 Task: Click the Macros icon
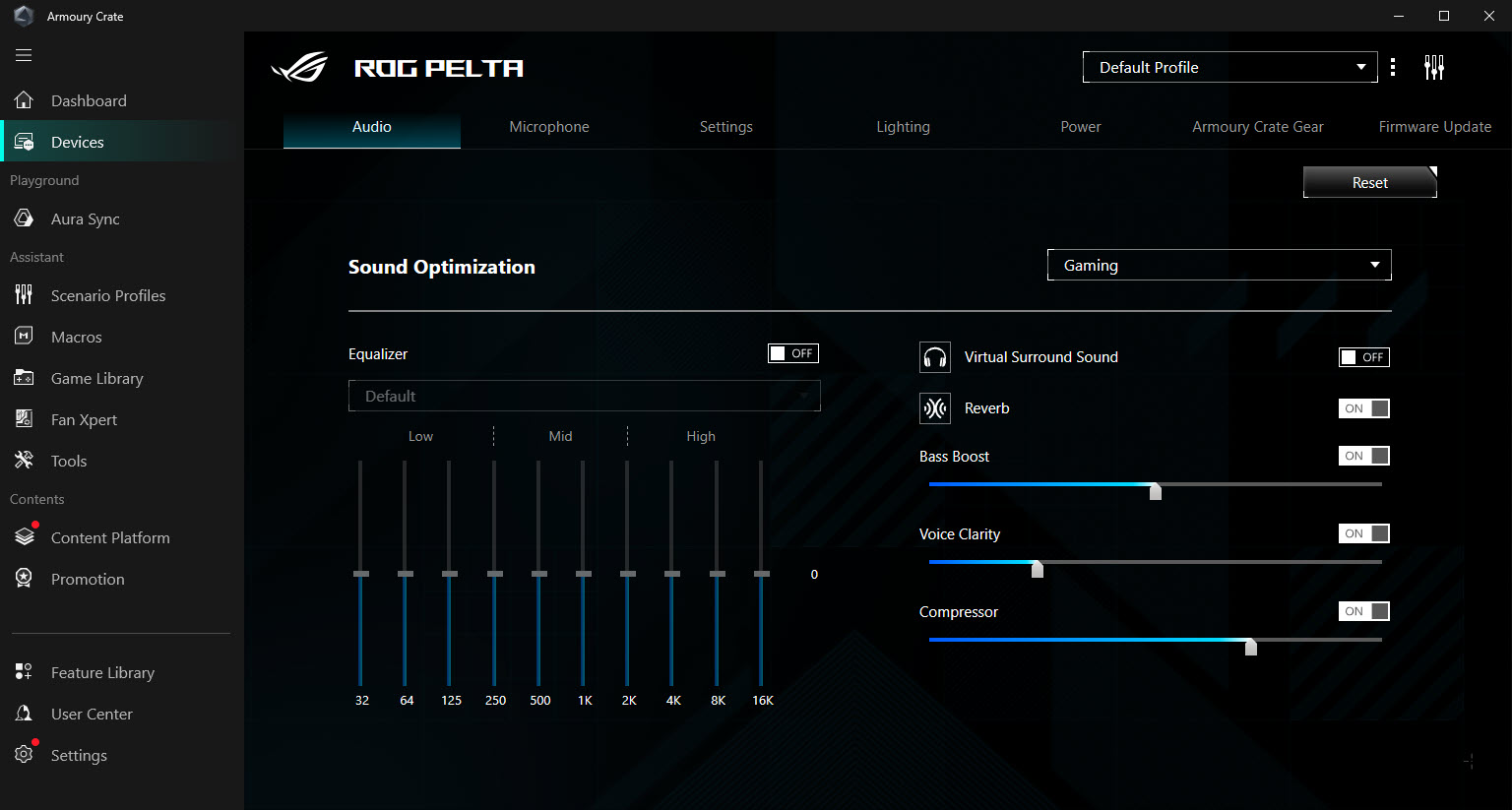(25, 337)
